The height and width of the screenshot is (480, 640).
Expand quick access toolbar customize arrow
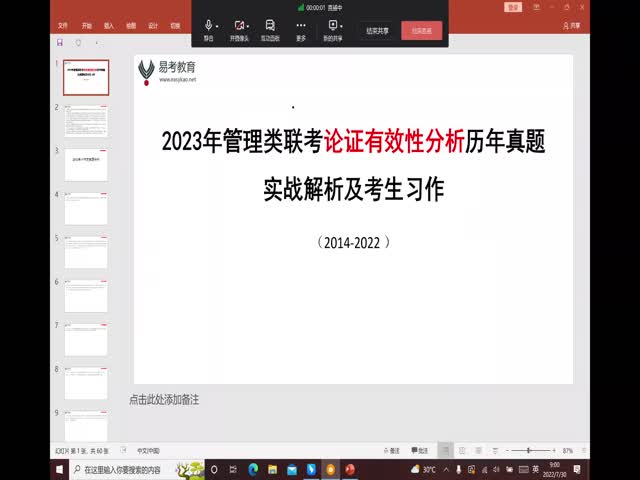(x=97, y=43)
